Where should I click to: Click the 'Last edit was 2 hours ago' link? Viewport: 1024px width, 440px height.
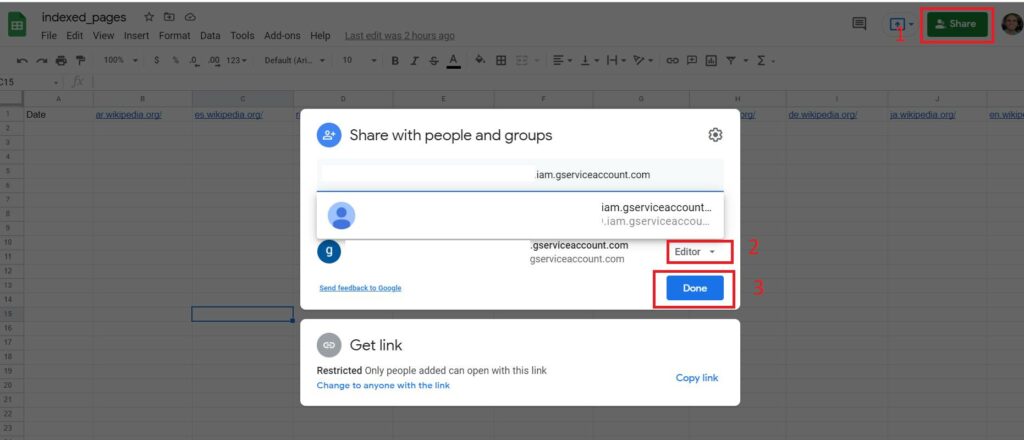click(x=400, y=36)
